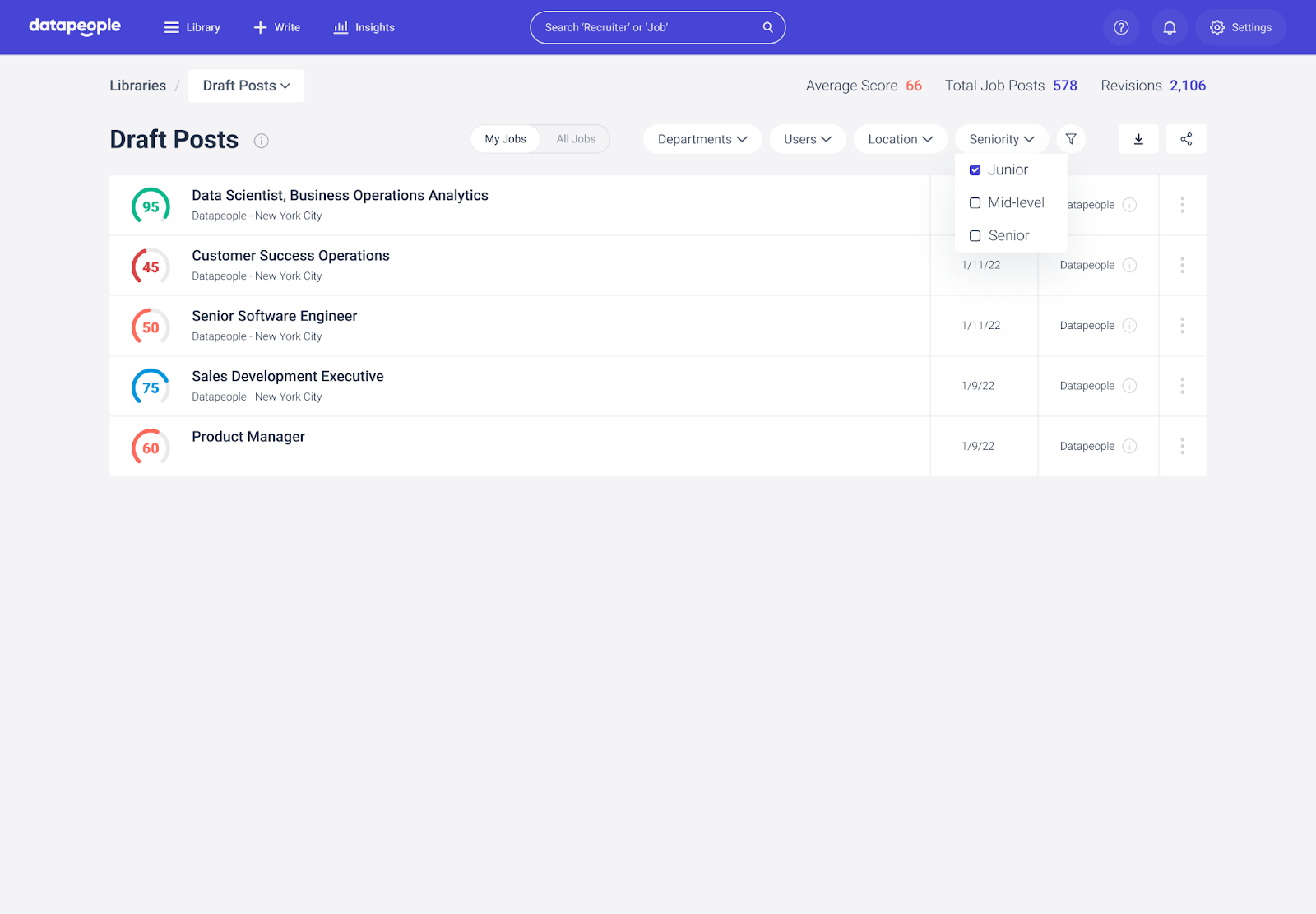Open the Library menu
This screenshot has width=1316, height=914.
[x=192, y=27]
